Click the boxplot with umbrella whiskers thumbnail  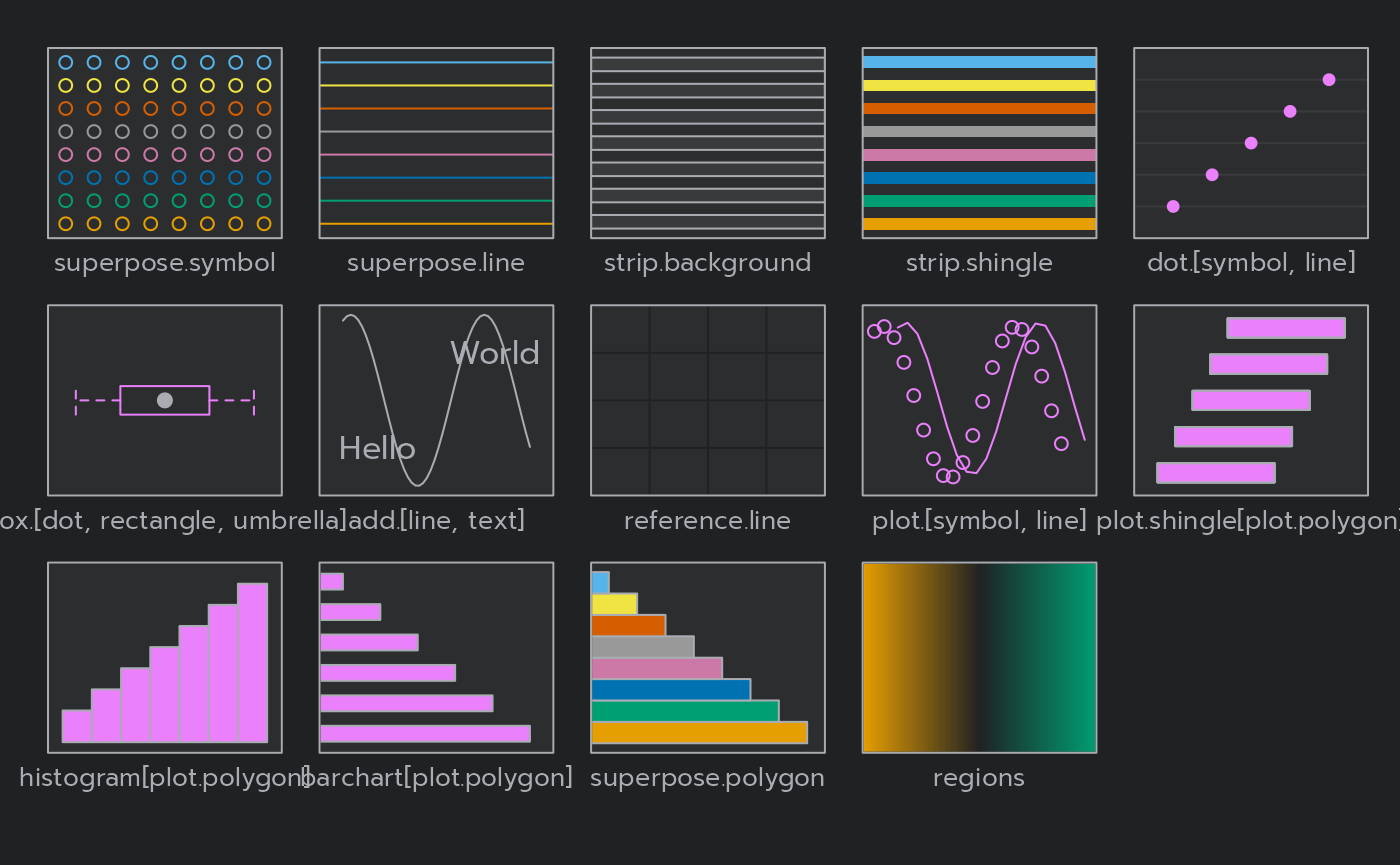point(164,399)
